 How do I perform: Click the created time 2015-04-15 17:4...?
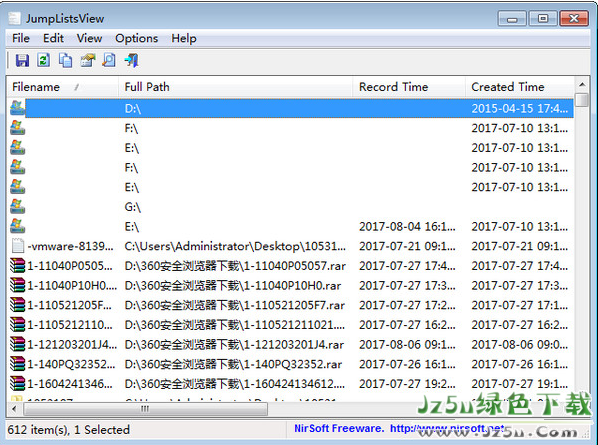(x=520, y=109)
